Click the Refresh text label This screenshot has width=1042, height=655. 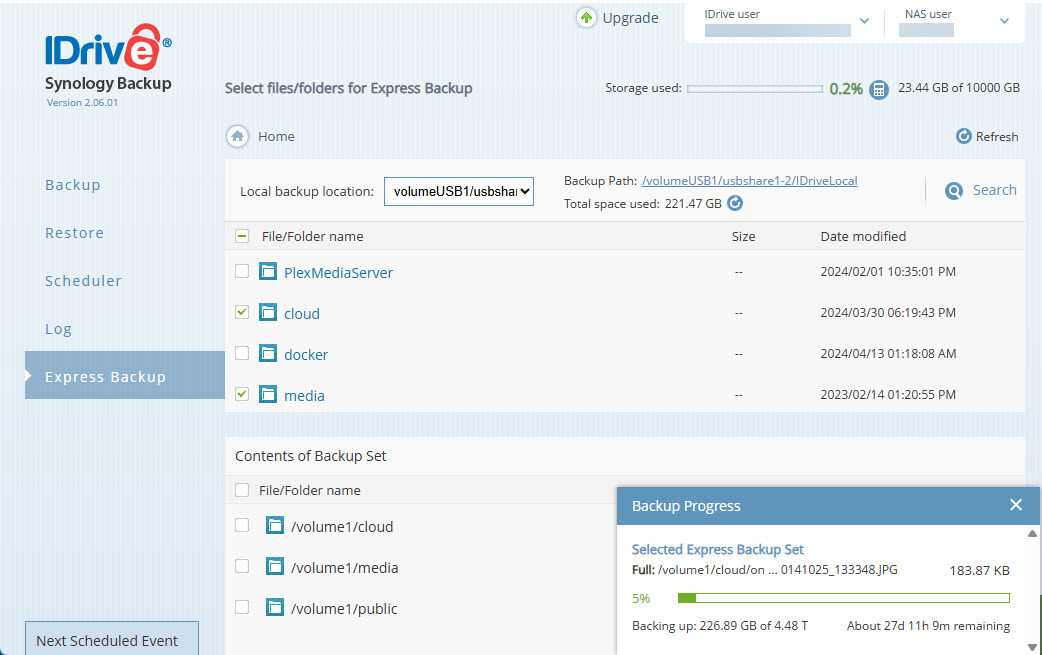pos(997,136)
